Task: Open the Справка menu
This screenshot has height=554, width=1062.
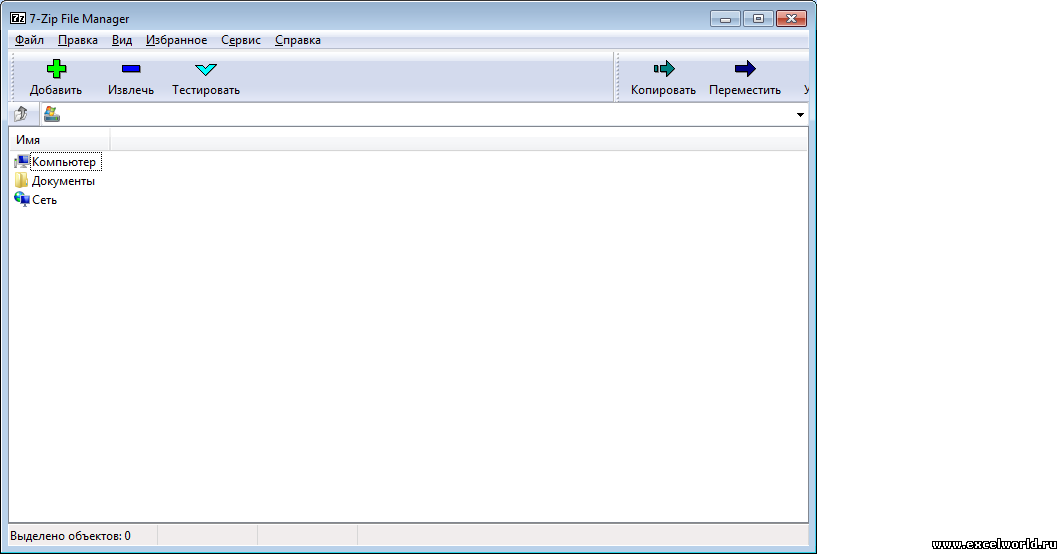Action: tap(297, 40)
